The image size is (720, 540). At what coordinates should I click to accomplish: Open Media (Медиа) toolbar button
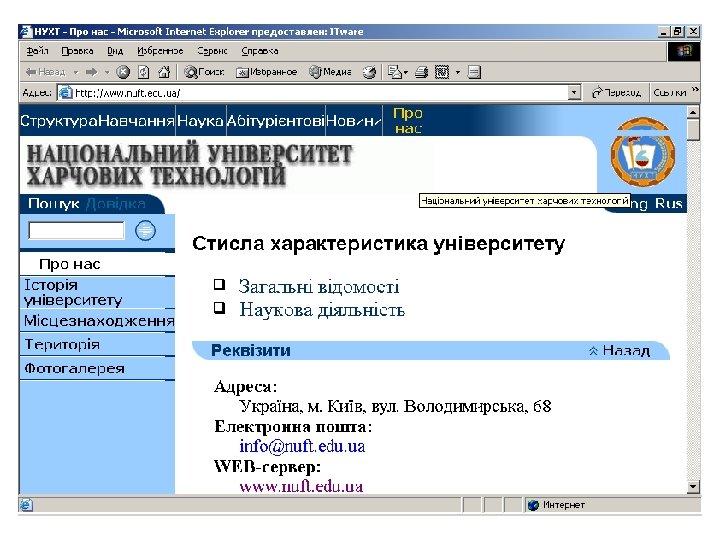(330, 72)
